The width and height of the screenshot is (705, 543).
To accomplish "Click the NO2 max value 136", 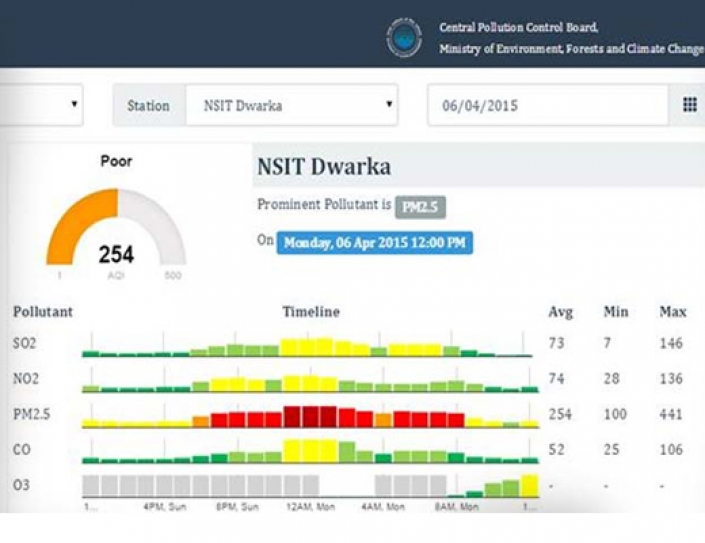I will (671, 378).
